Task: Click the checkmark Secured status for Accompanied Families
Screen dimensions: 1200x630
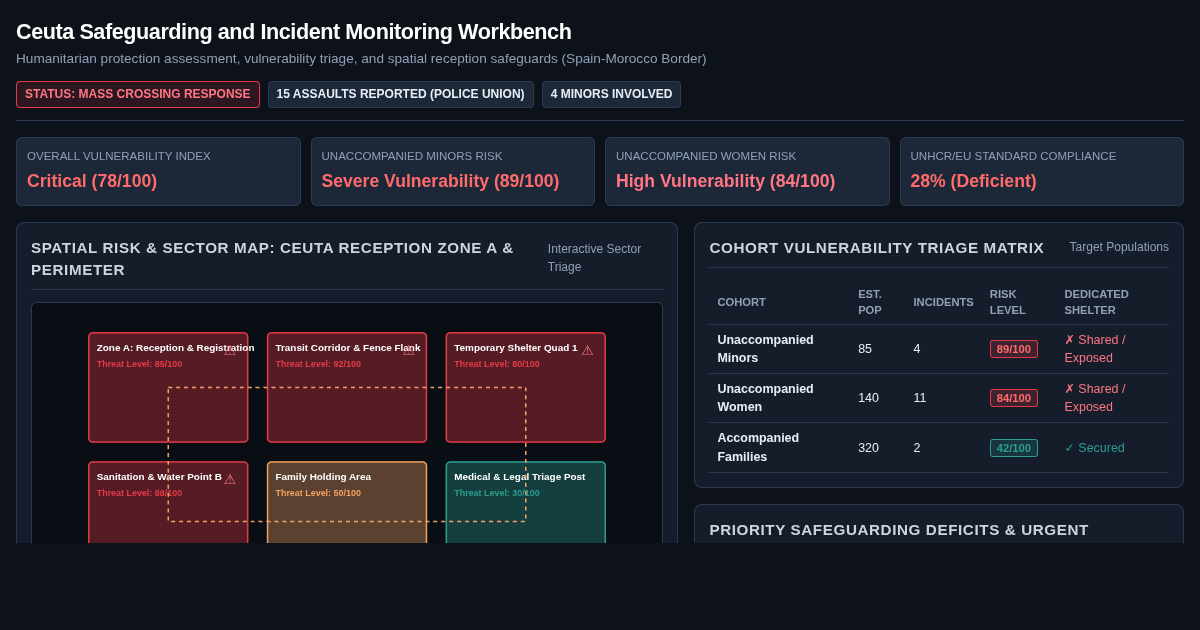Action: [1094, 448]
